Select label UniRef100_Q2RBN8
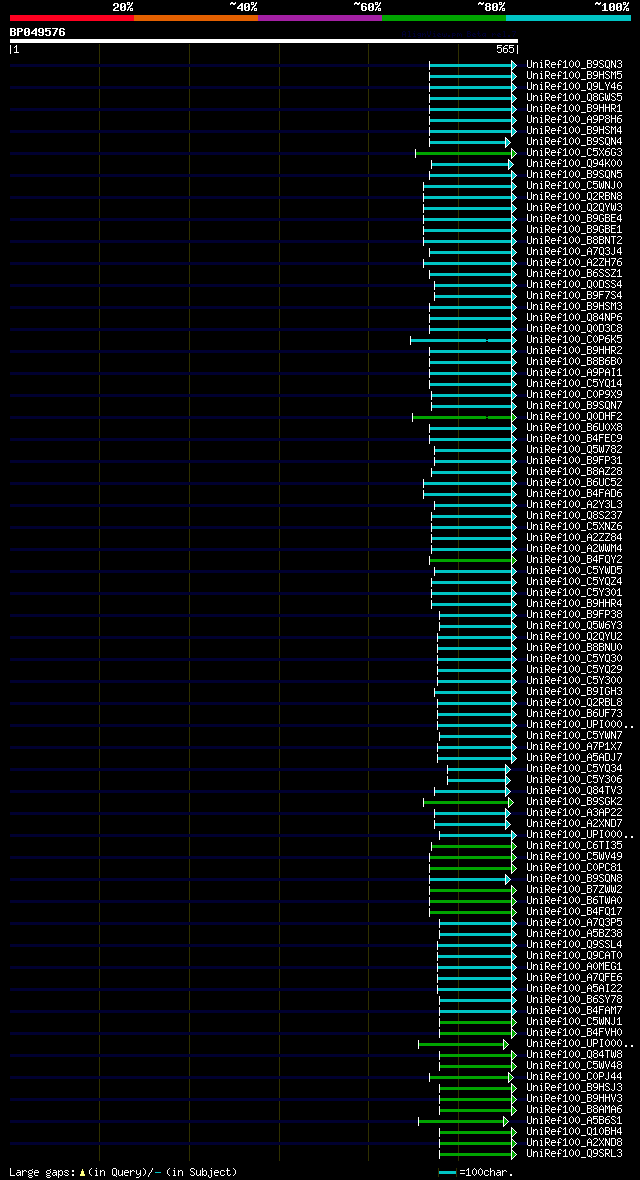Image resolution: width=640 pixels, height=1180 pixels. point(574,197)
